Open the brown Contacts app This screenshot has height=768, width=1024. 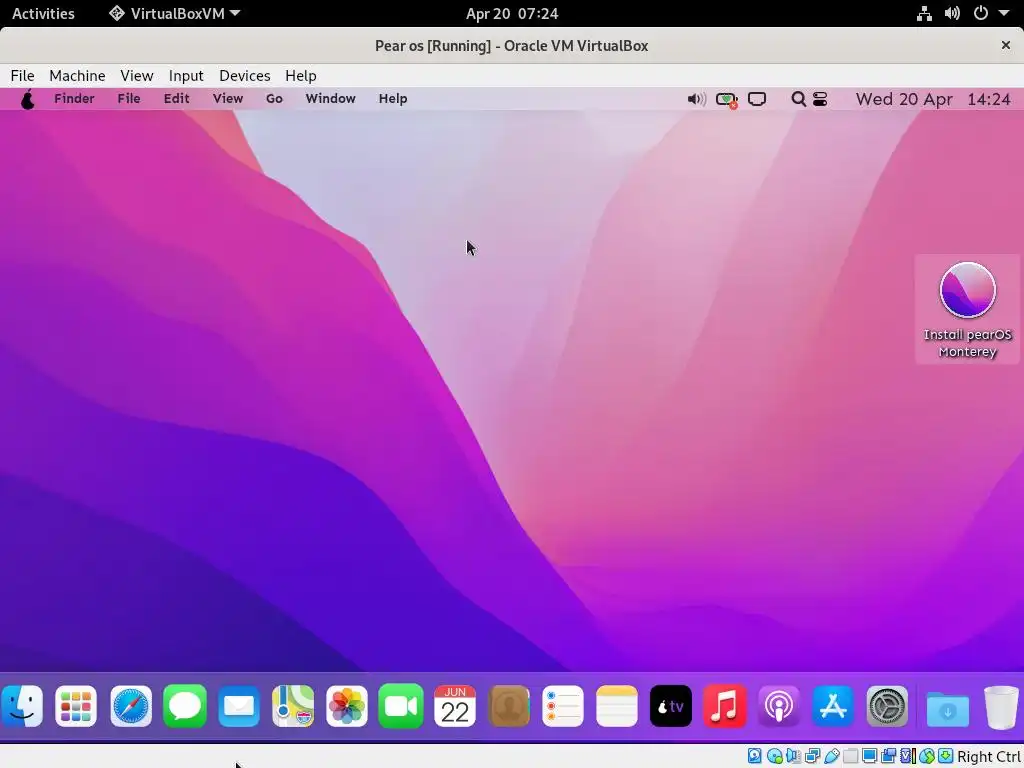[509, 706]
